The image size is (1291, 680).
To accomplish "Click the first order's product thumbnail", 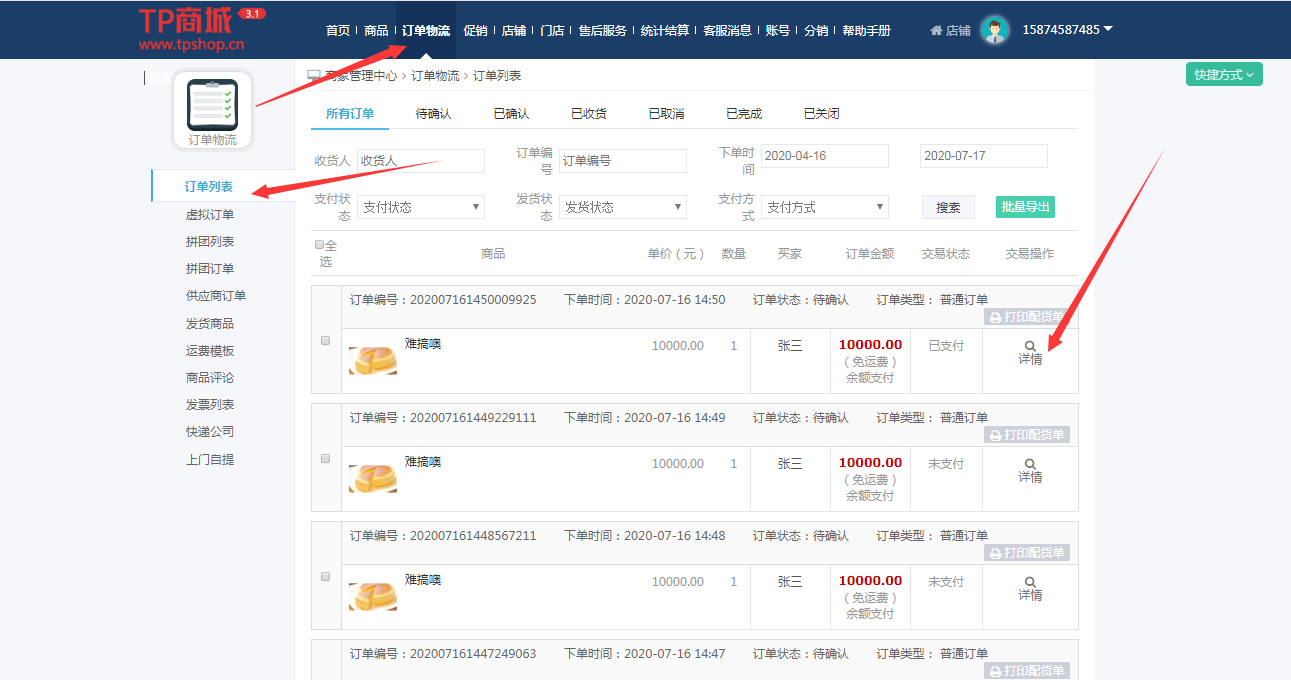I will click(x=372, y=360).
